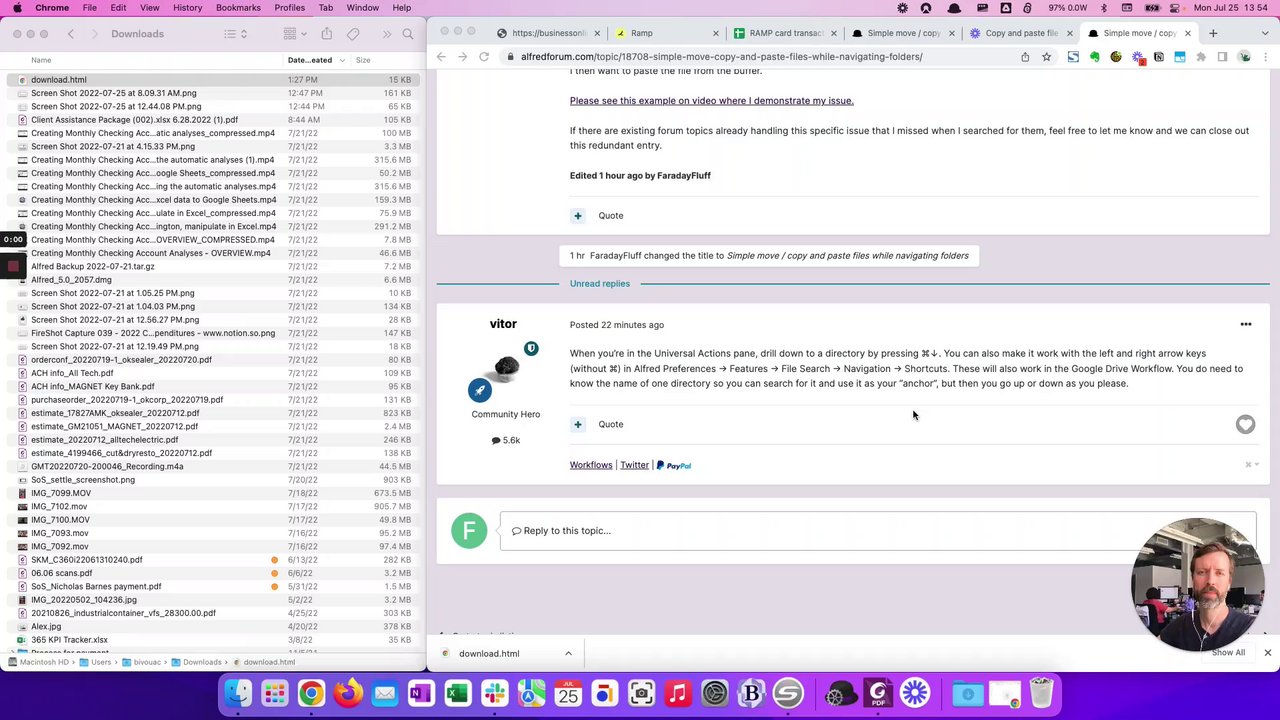Viewport: 1280px width, 720px height.
Task: Sort Finder list by Size column
Action: click(363, 60)
